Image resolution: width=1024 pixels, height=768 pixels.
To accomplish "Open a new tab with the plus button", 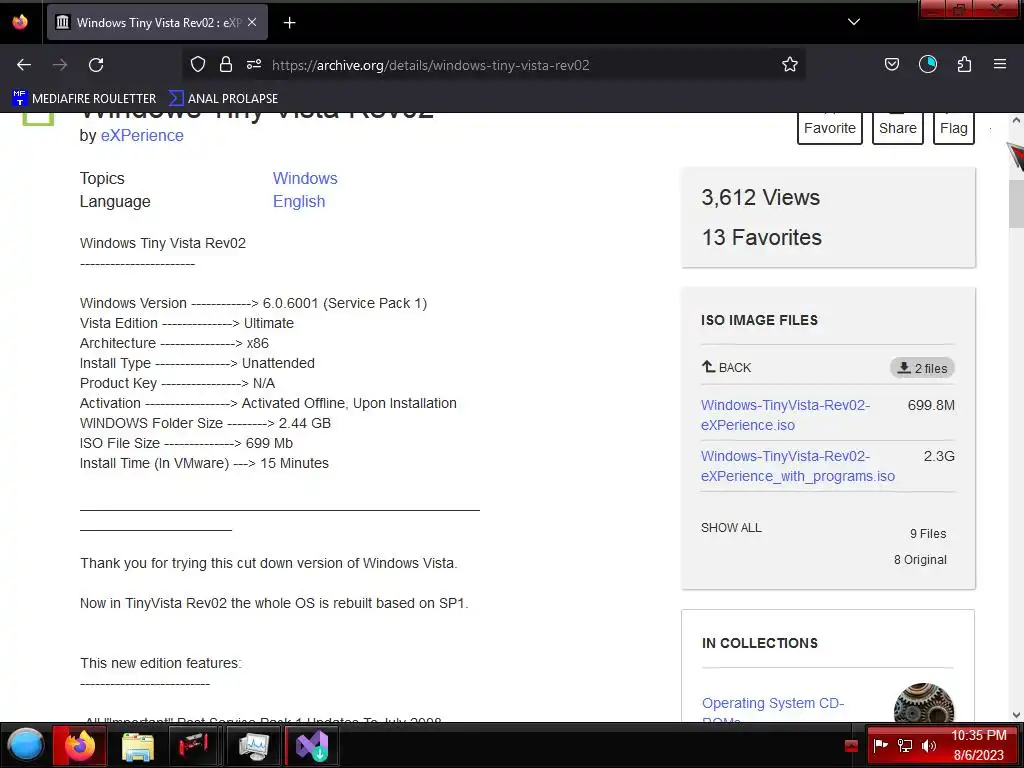I will click(289, 23).
